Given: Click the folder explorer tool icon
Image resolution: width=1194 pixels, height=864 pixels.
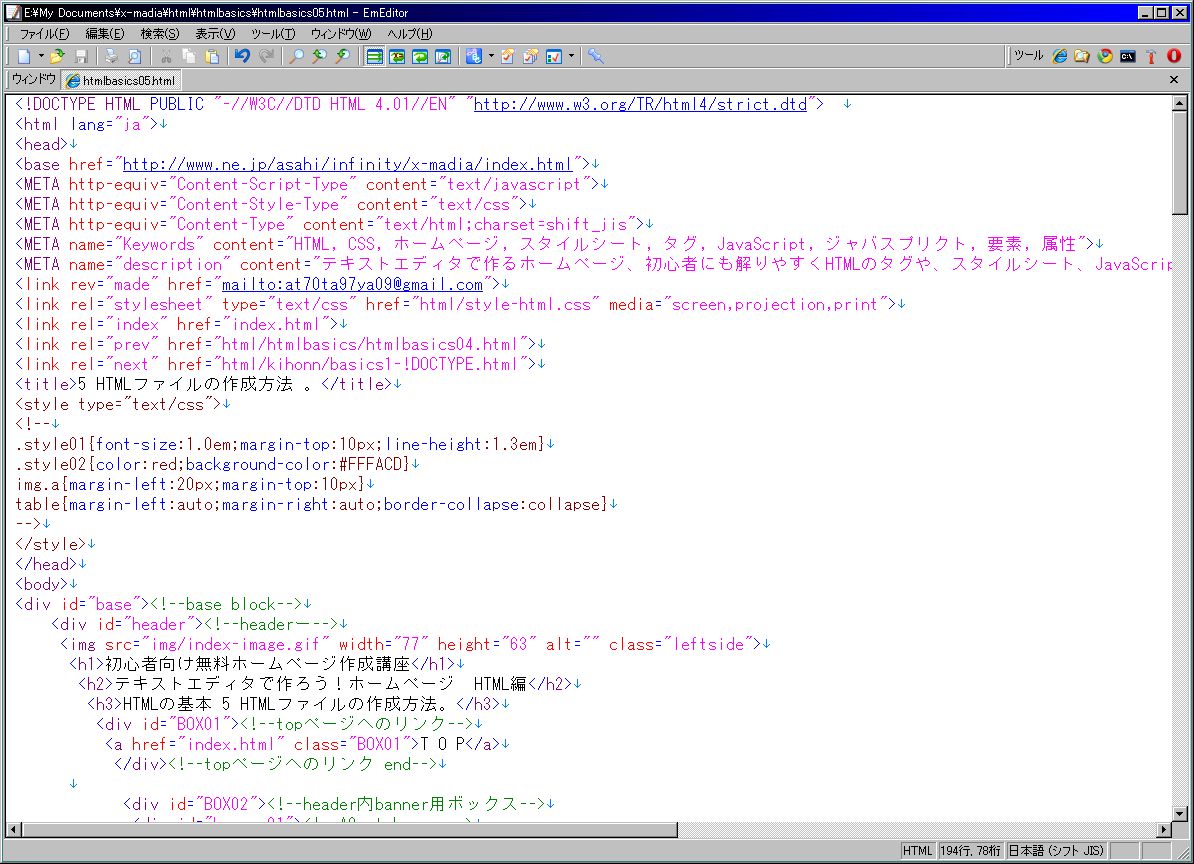Looking at the screenshot, I should [x=1082, y=56].
